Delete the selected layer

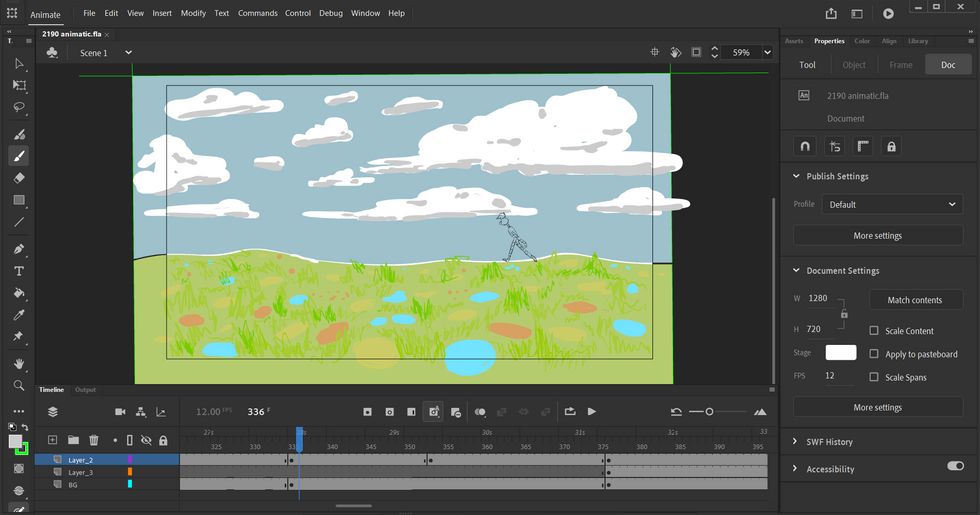pyautogui.click(x=94, y=440)
